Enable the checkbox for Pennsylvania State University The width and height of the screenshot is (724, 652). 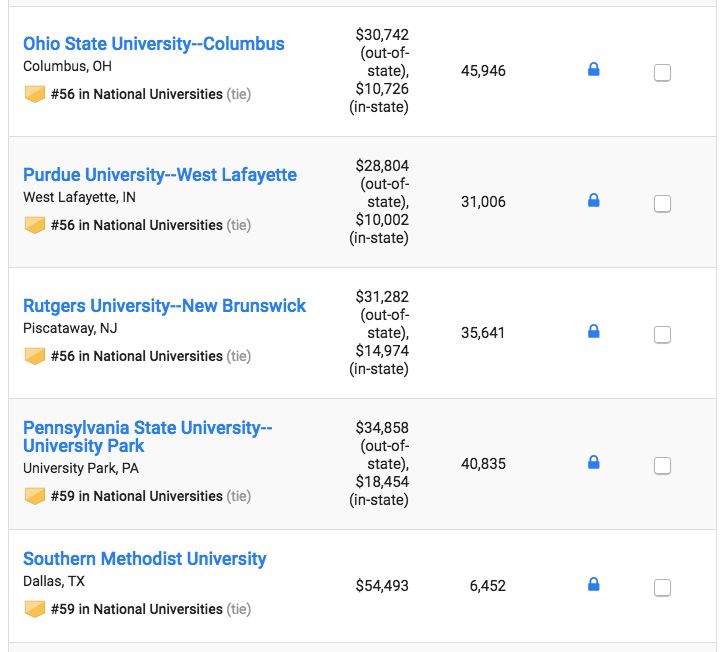click(x=662, y=466)
